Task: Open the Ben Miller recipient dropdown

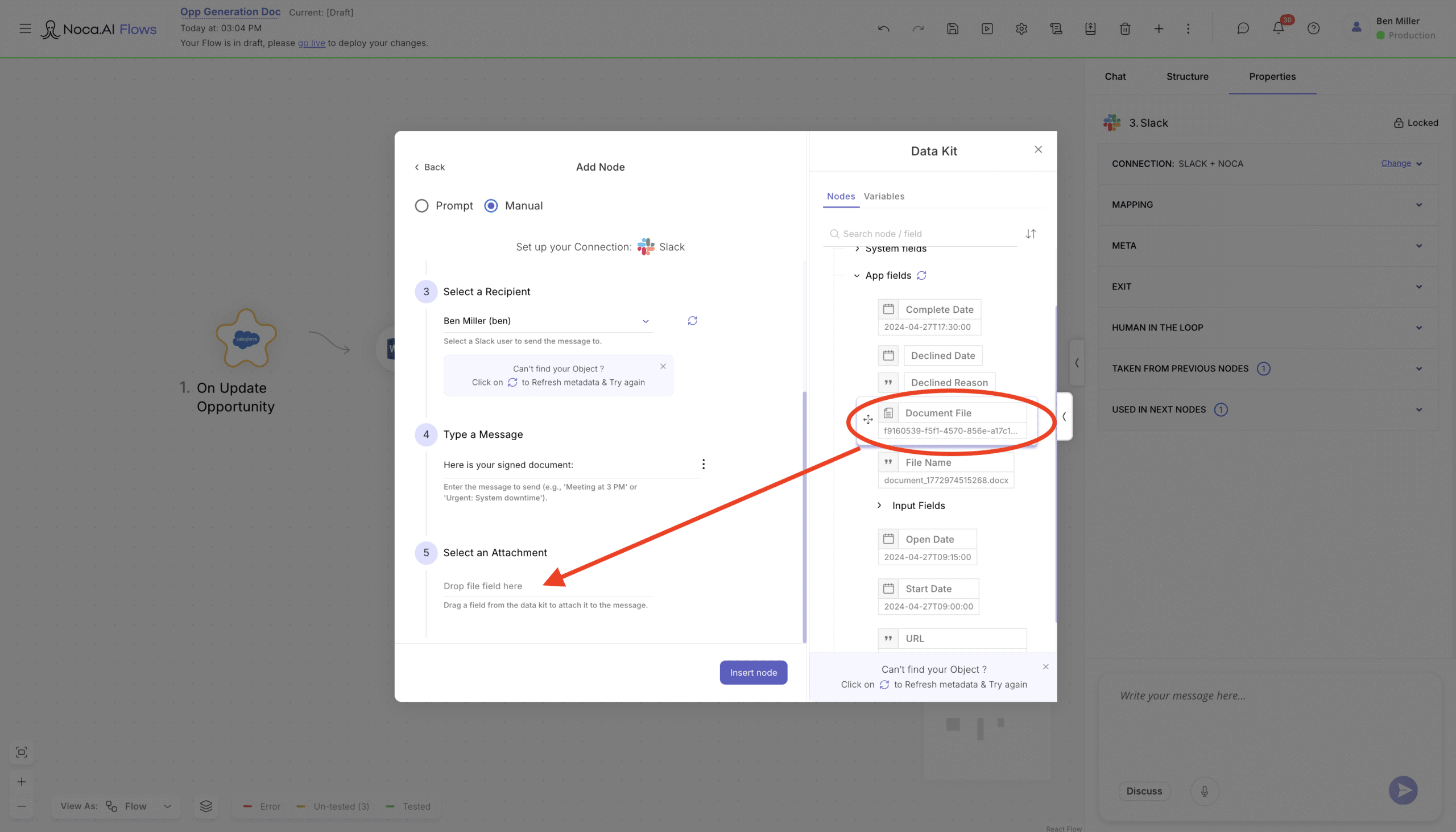Action: (x=548, y=321)
